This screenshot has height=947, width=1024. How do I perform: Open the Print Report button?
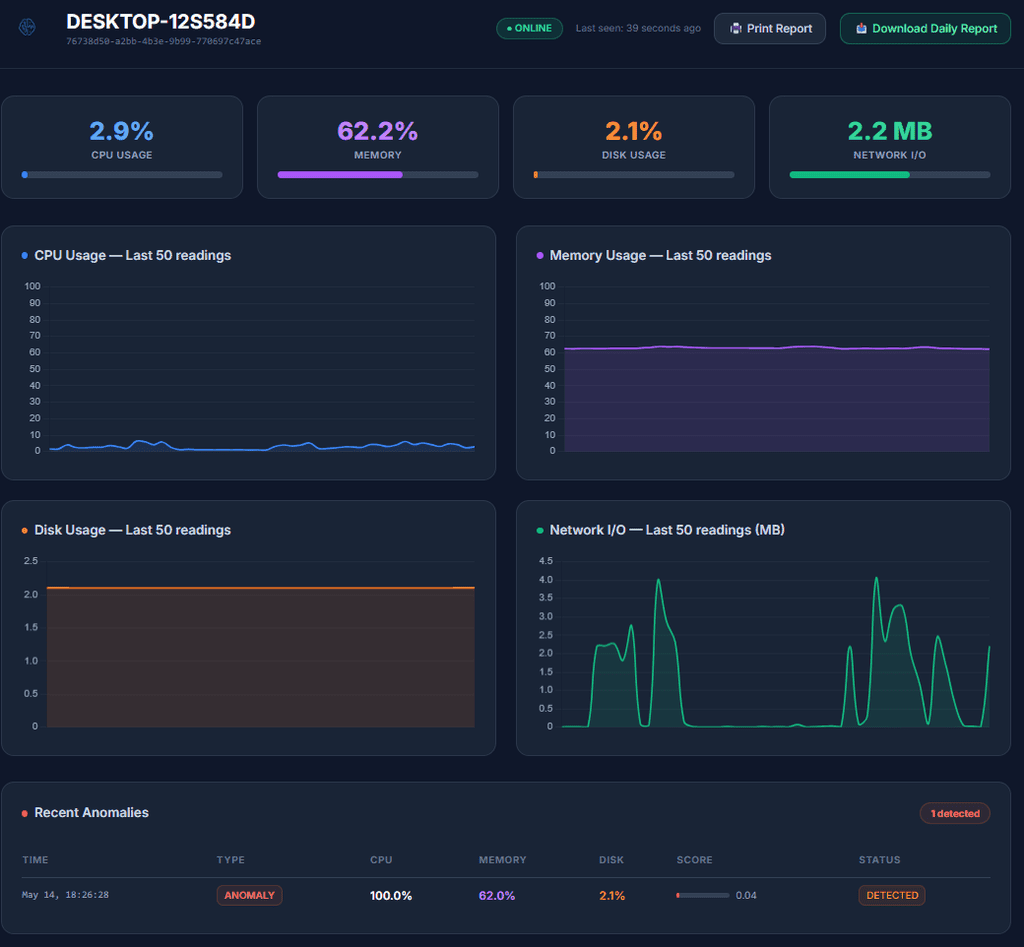(769, 29)
